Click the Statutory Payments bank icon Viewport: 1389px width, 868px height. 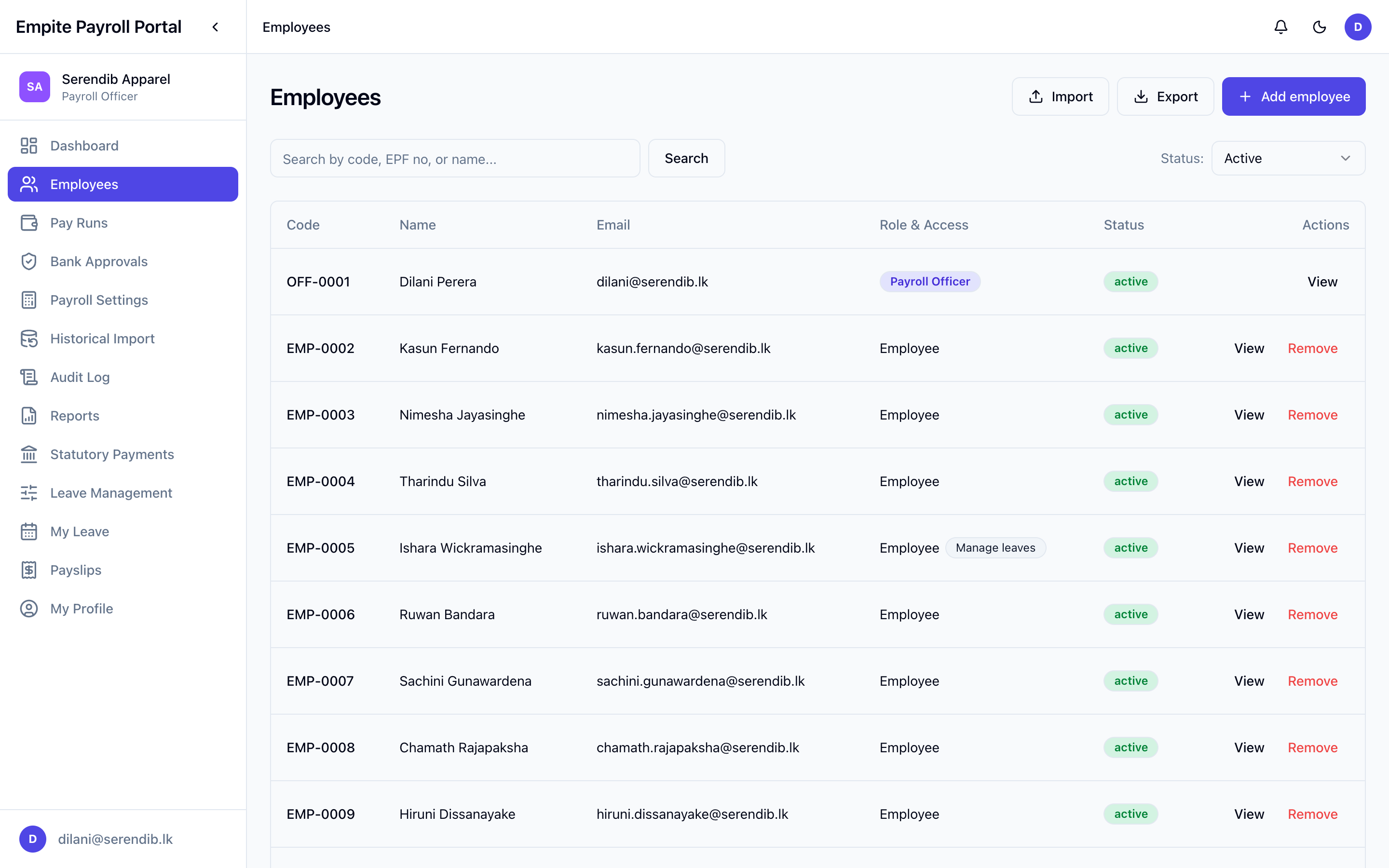tap(29, 454)
